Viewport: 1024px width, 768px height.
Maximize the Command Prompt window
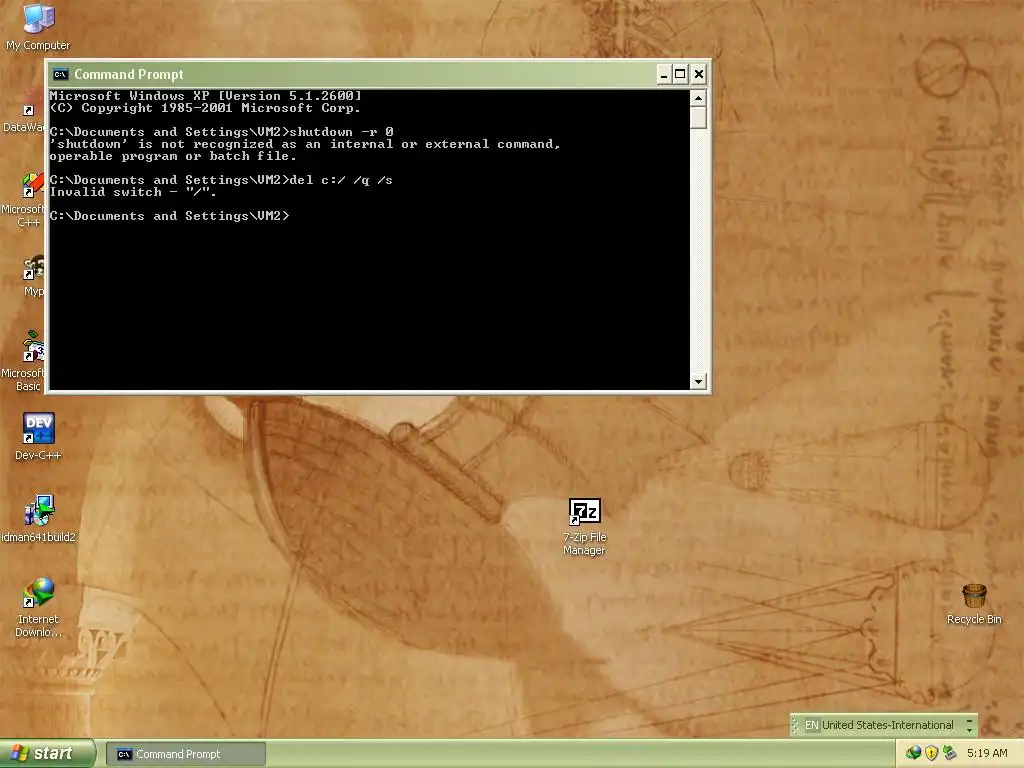(x=680, y=74)
